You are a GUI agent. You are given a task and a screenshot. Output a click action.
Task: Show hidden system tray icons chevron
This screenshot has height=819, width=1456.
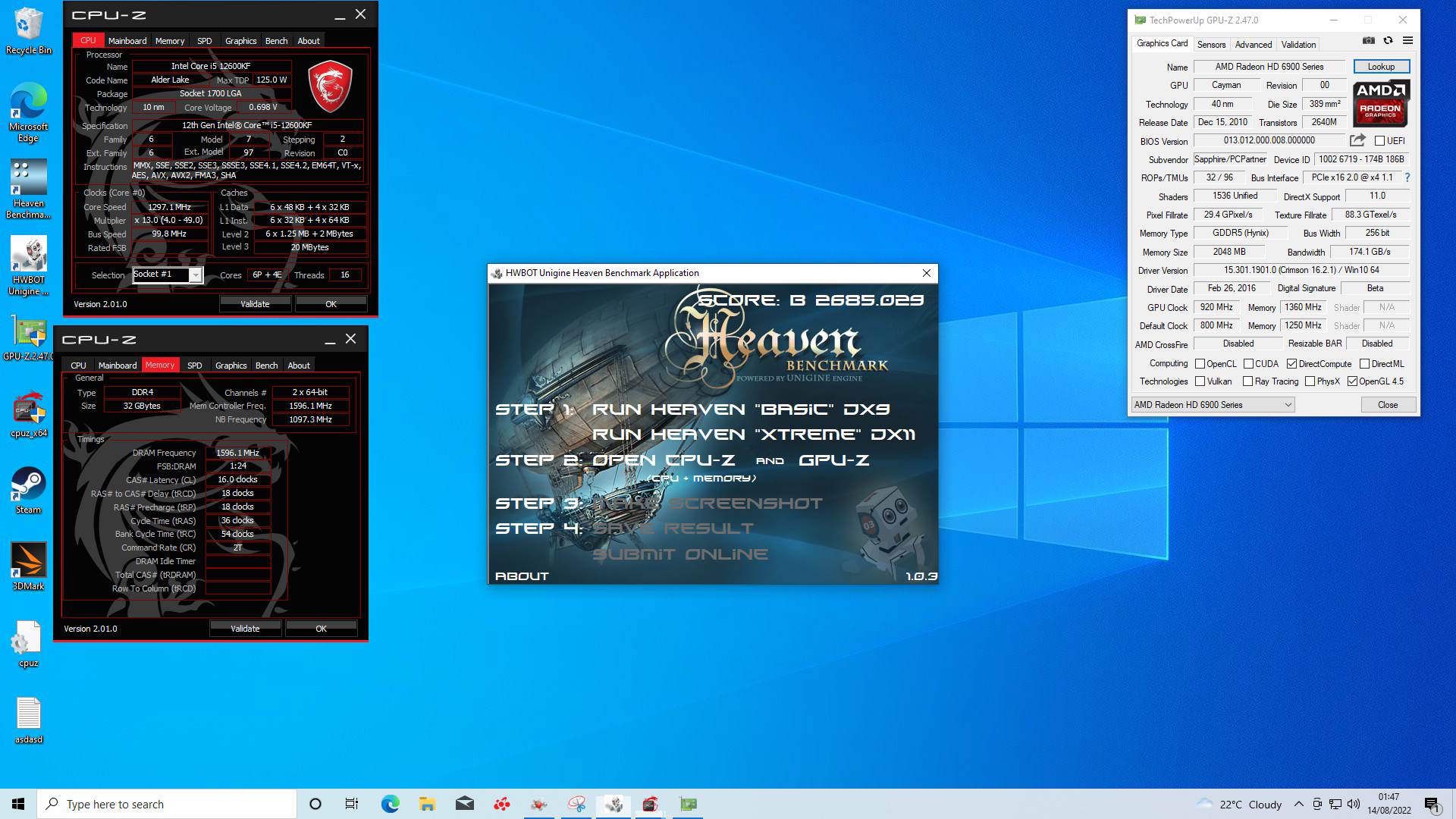click(x=1299, y=804)
